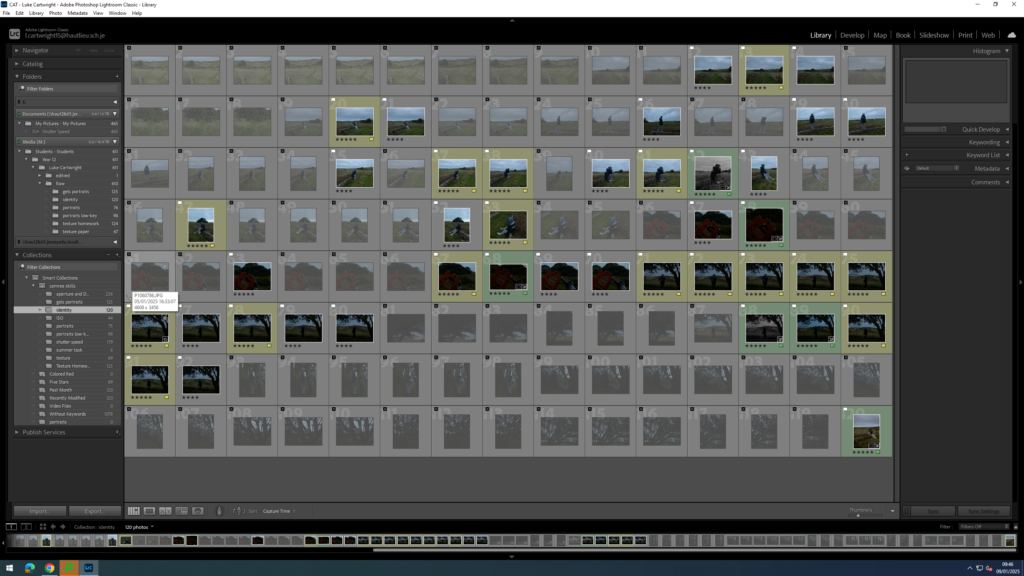Toggle the flag on the last grid photo, 120

pos(845,409)
